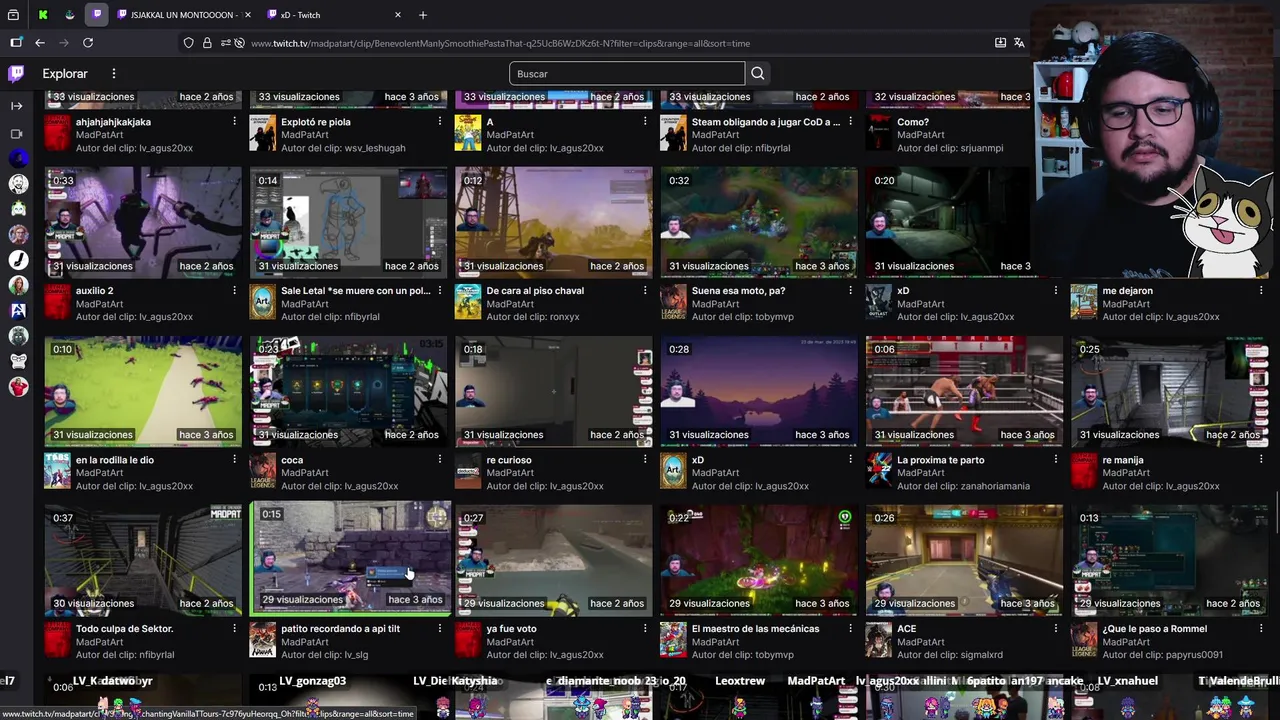Viewport: 1280px width, 720px height.
Task: Open the blue A logo channel in sidebar
Action: [18, 310]
